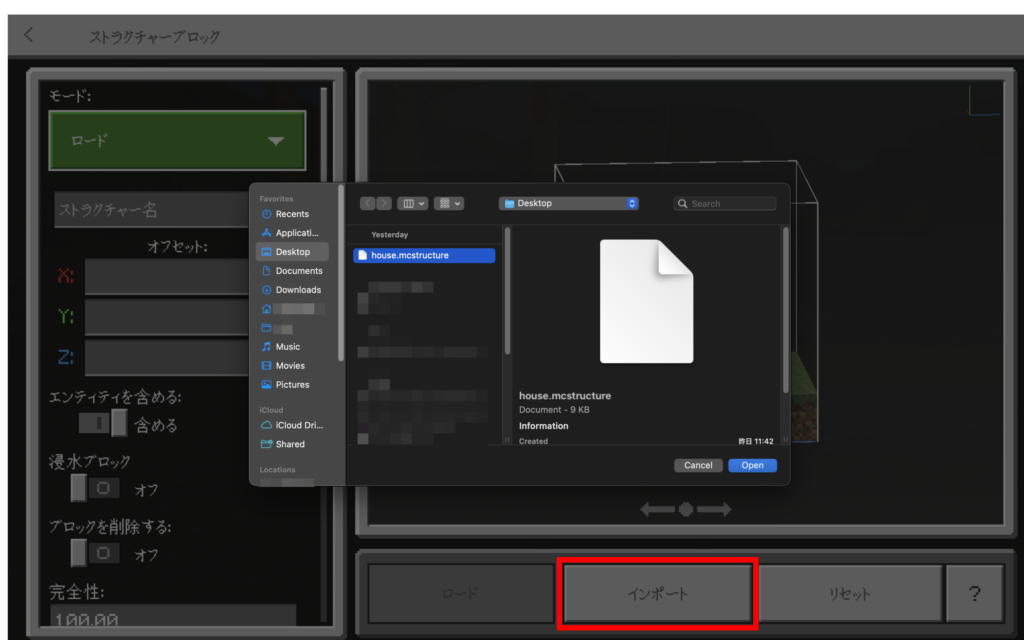1024x640 pixels.
Task: Select Music in the Favorites sidebar
Action: (287, 347)
